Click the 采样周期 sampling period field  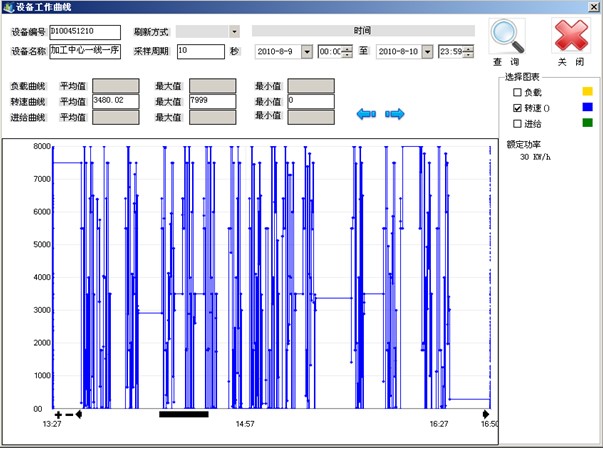[201, 52]
